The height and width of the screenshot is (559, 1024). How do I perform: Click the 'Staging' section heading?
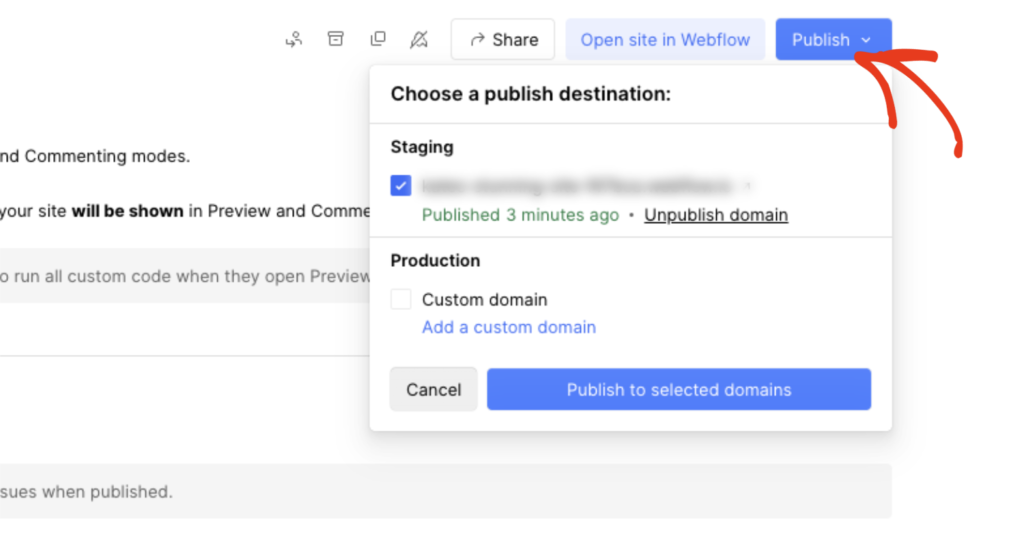click(422, 147)
